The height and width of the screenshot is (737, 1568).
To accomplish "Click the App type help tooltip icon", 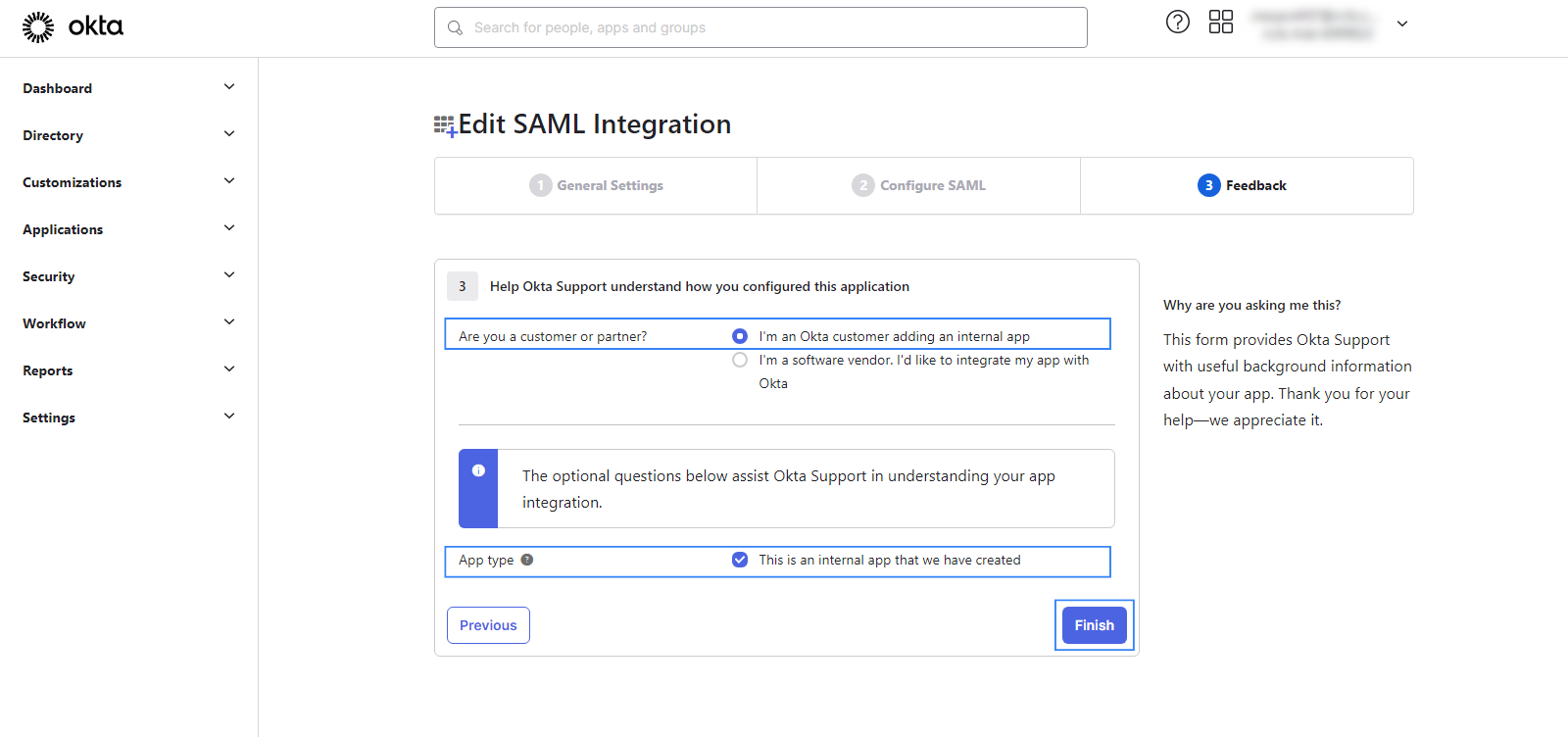I will click(527, 560).
